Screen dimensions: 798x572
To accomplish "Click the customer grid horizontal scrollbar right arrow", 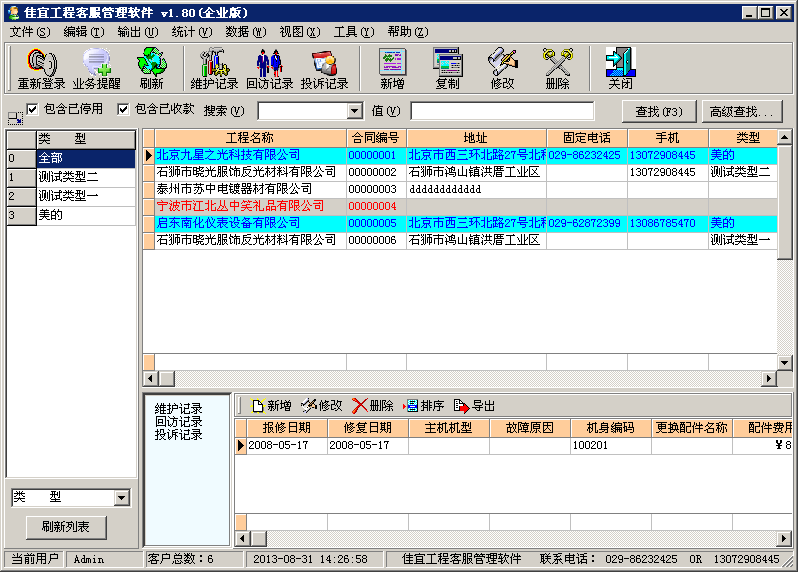I will pyautogui.click(x=768, y=379).
